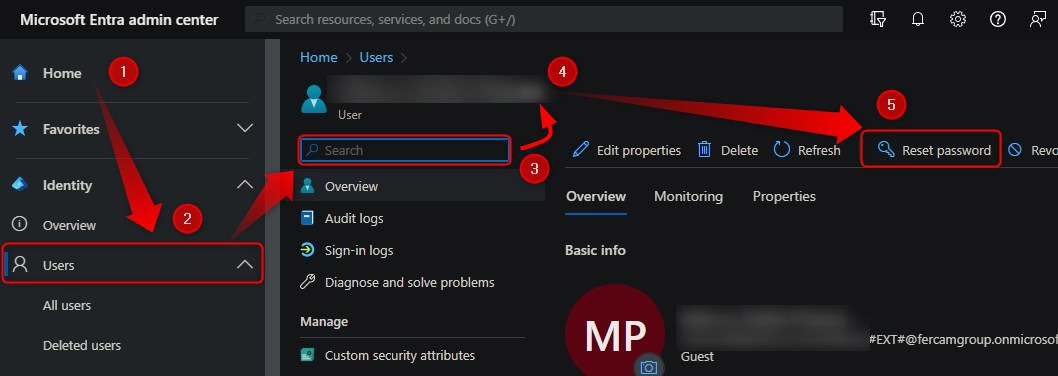The image size is (1058, 376).
Task: Click the camera icon on MP avatar
Action: [x=648, y=367]
